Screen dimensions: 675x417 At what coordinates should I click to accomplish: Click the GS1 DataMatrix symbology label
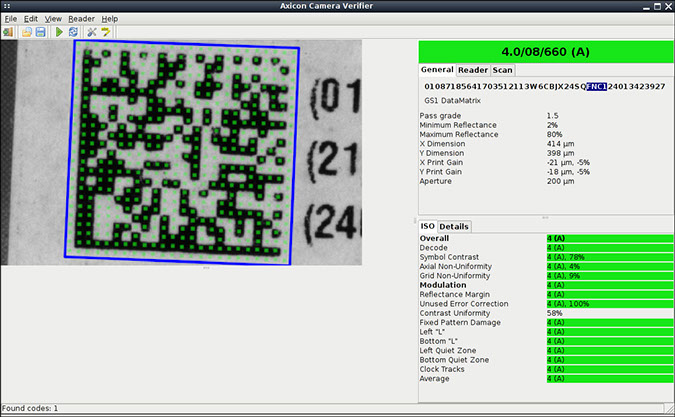click(452, 101)
